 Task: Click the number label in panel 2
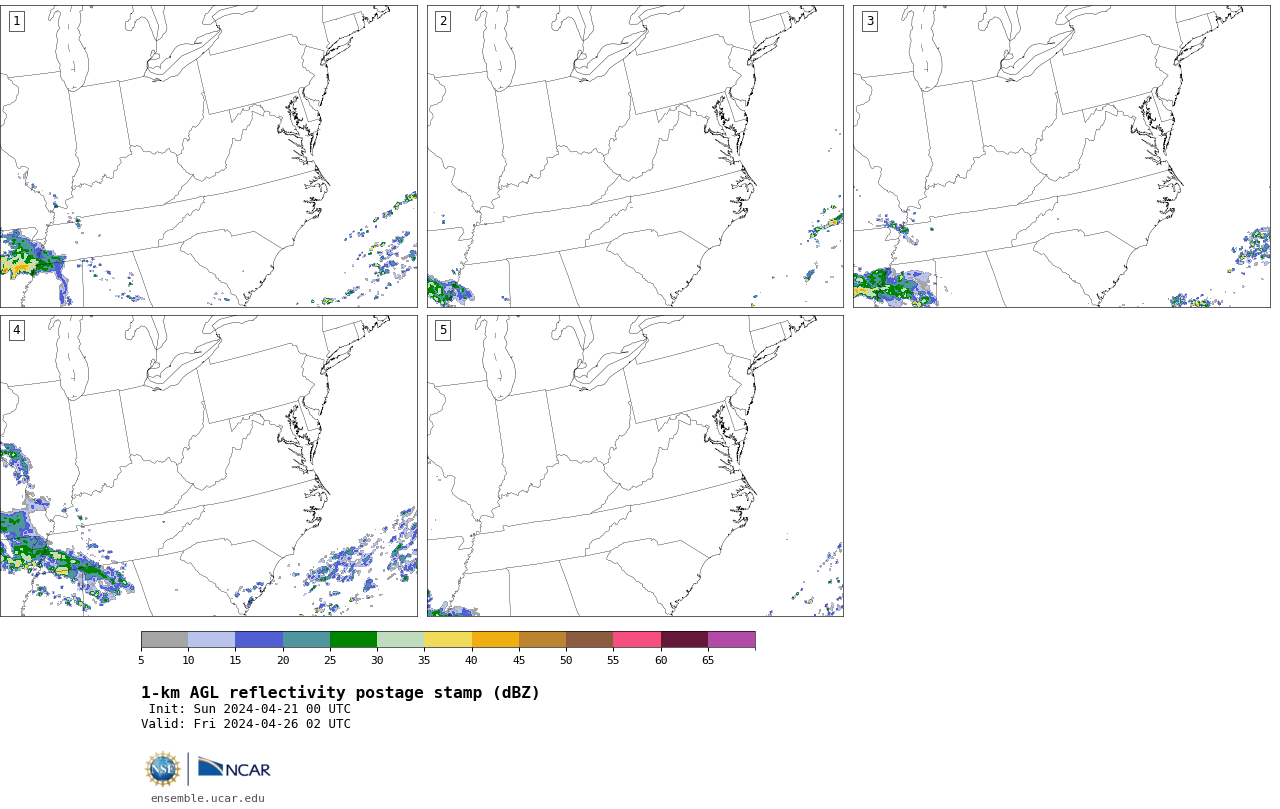pyautogui.click(x=443, y=21)
